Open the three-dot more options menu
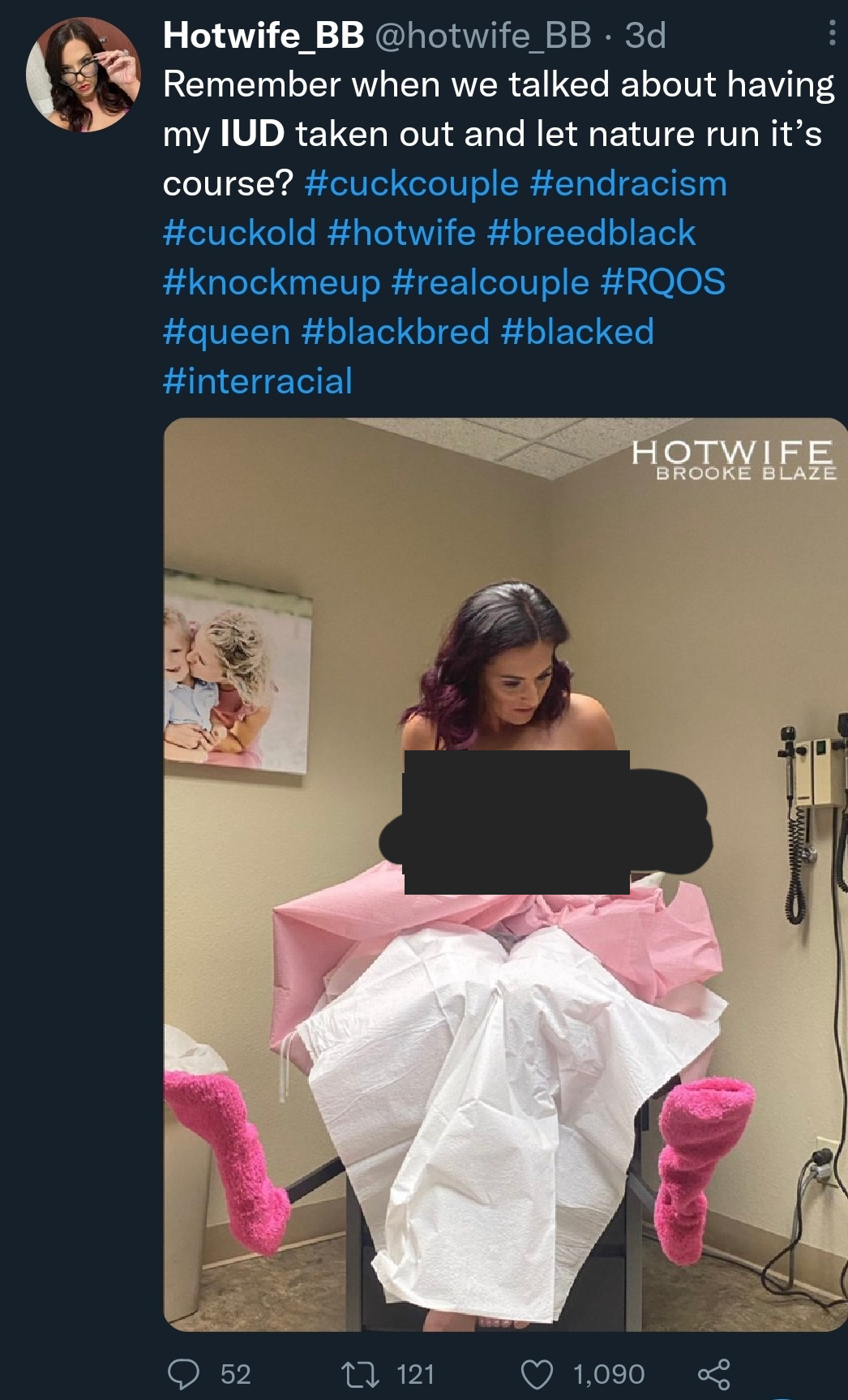The height and width of the screenshot is (1400, 848). click(x=832, y=32)
